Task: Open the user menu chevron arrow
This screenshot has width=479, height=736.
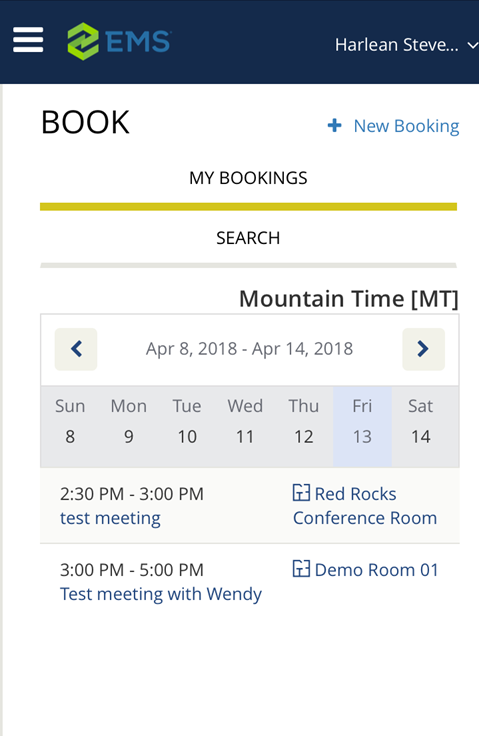Action: click(x=472, y=46)
